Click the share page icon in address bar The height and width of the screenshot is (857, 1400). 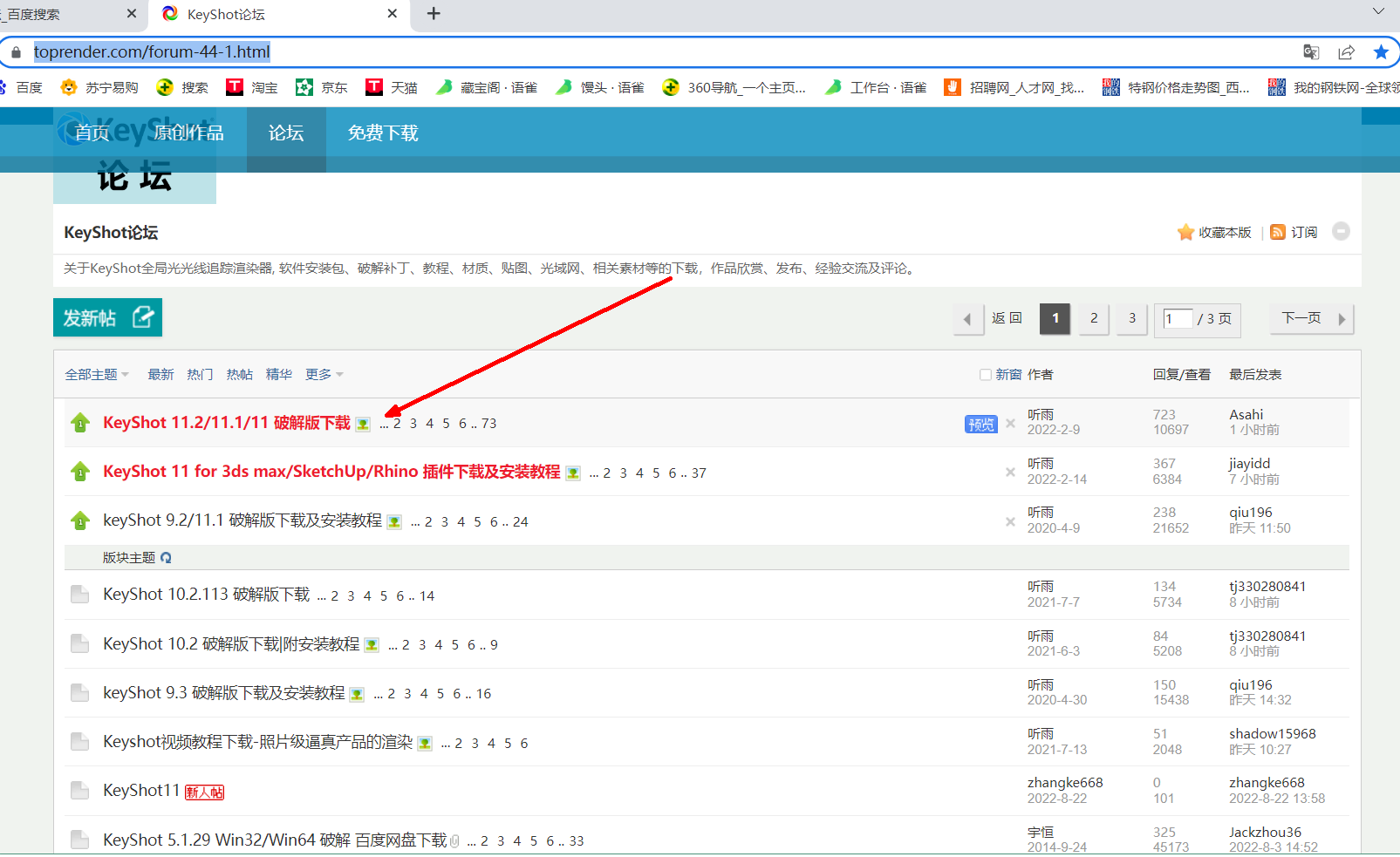(1347, 52)
